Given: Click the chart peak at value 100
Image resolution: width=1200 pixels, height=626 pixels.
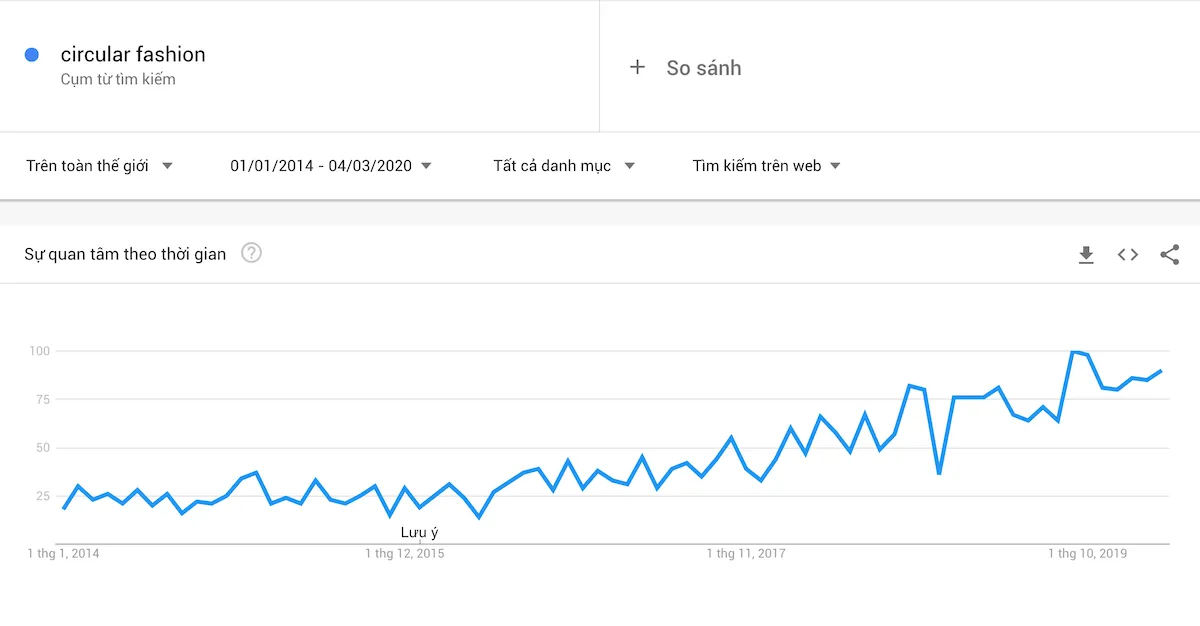Looking at the screenshot, I should tap(1073, 352).
